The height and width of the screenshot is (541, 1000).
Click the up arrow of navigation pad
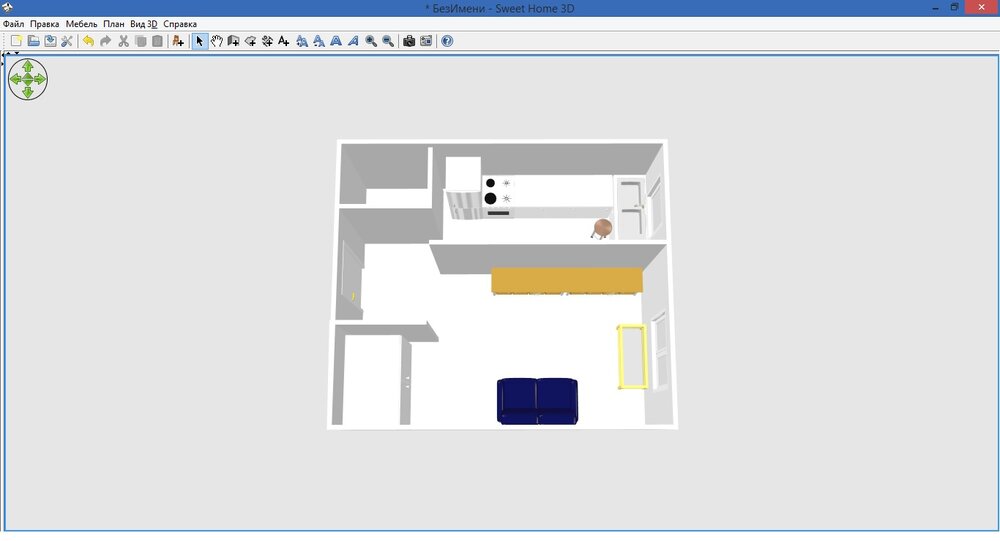(x=27, y=66)
